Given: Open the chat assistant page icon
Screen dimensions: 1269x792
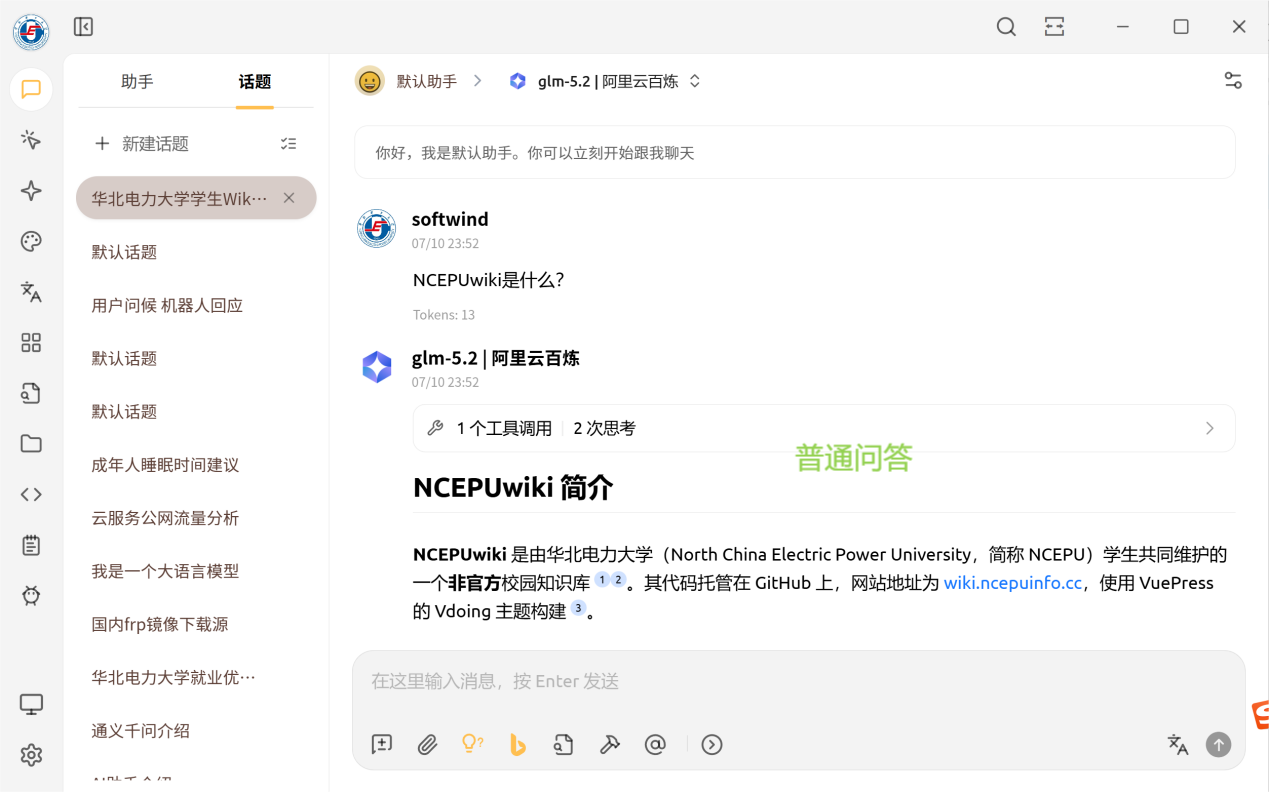Looking at the screenshot, I should click(x=31, y=89).
